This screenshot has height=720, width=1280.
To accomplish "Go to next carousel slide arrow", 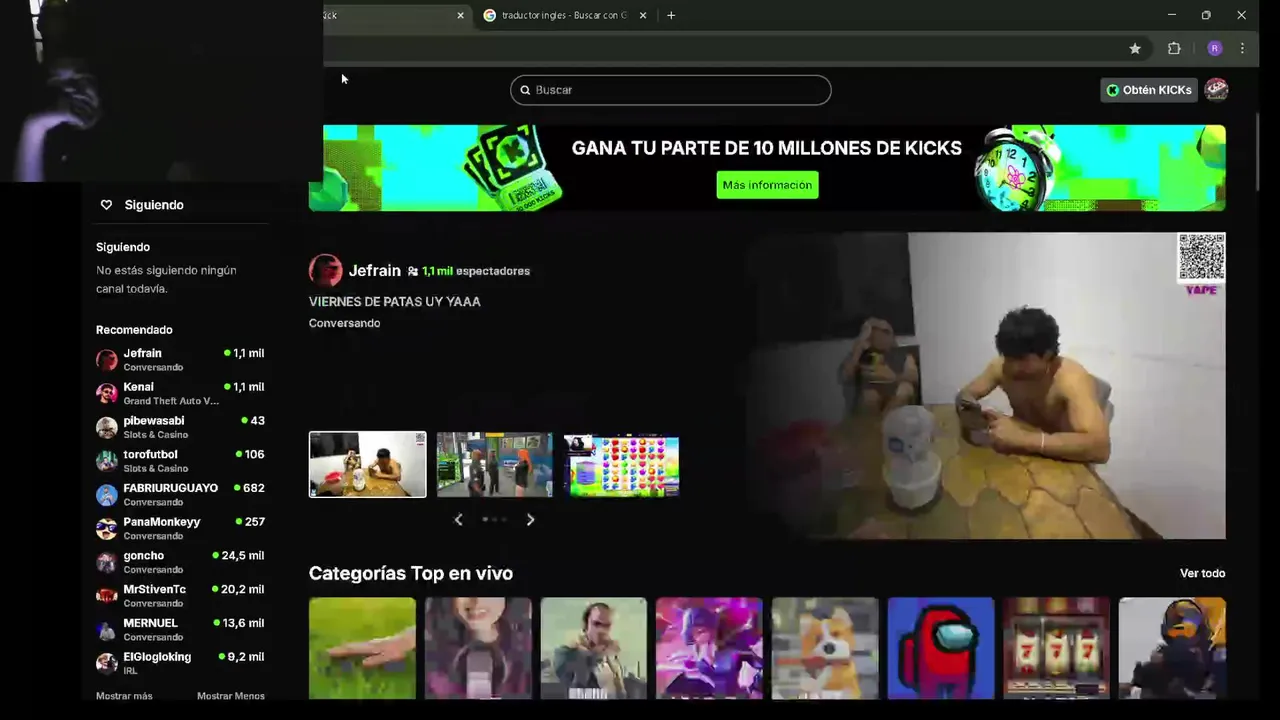I will [x=530, y=520].
